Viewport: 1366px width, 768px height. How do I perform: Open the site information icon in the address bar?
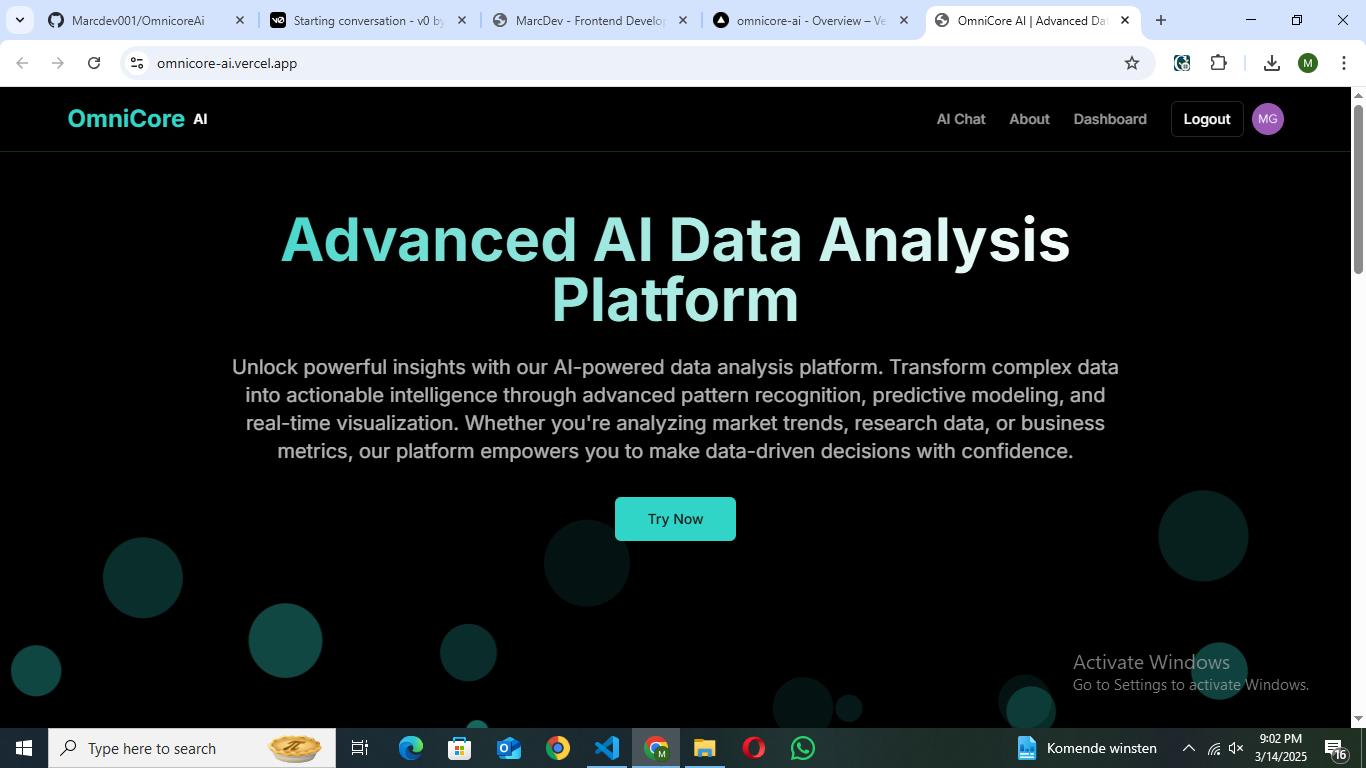tap(135, 62)
